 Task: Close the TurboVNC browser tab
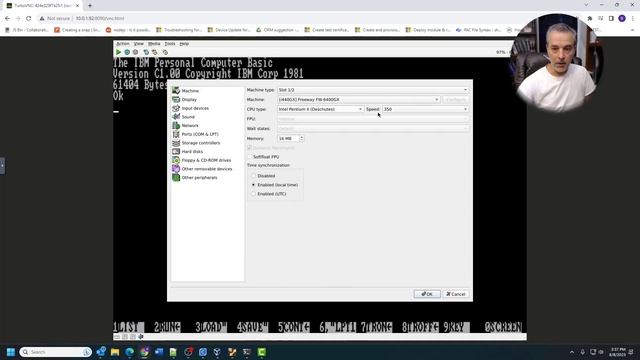coord(77,6)
